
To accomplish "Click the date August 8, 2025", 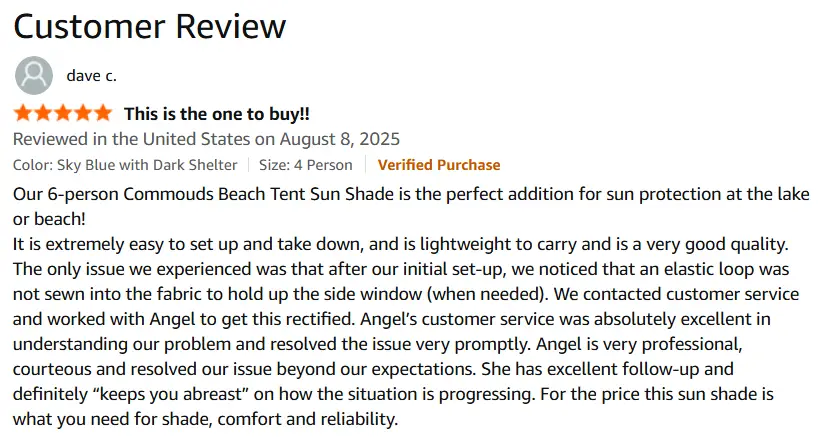I will coord(340,140).
